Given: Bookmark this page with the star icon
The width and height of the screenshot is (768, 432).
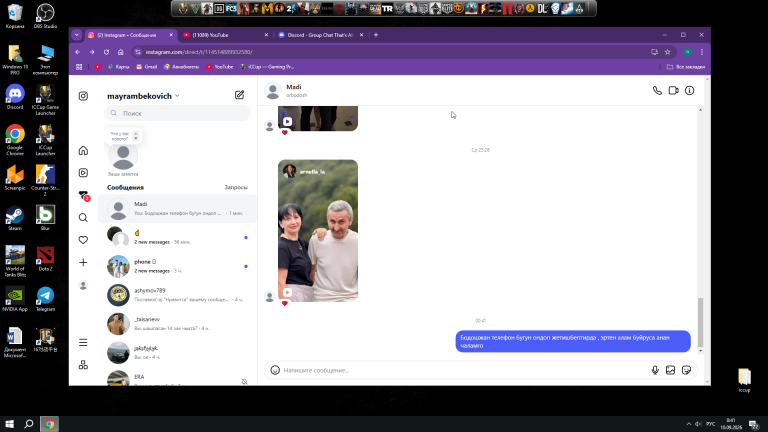Looking at the screenshot, I should (667, 52).
